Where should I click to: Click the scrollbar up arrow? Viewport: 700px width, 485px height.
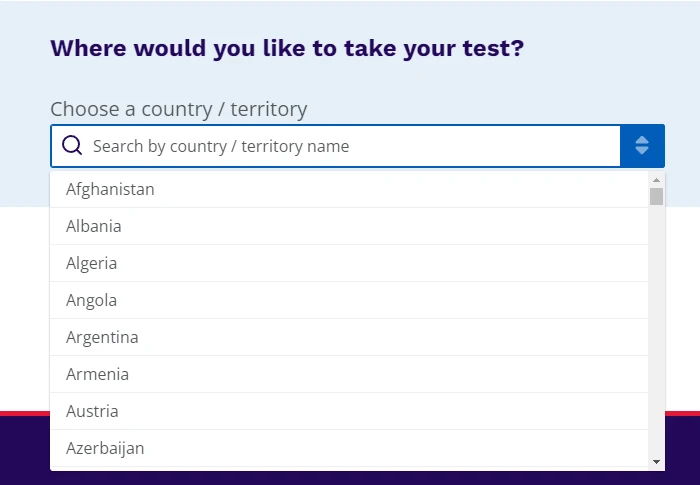[656, 180]
